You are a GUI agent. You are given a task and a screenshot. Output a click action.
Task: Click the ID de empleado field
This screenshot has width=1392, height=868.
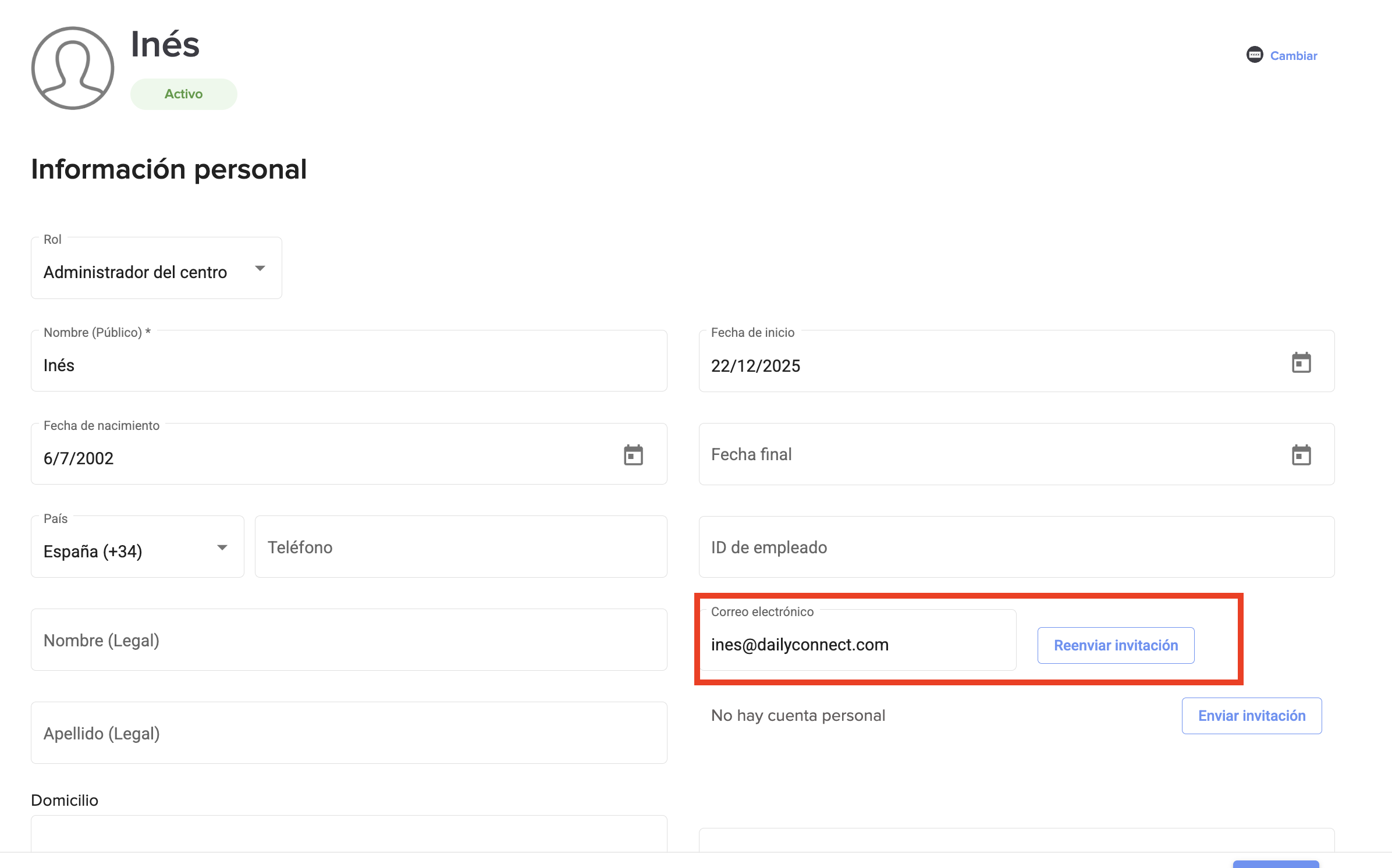(1016, 547)
